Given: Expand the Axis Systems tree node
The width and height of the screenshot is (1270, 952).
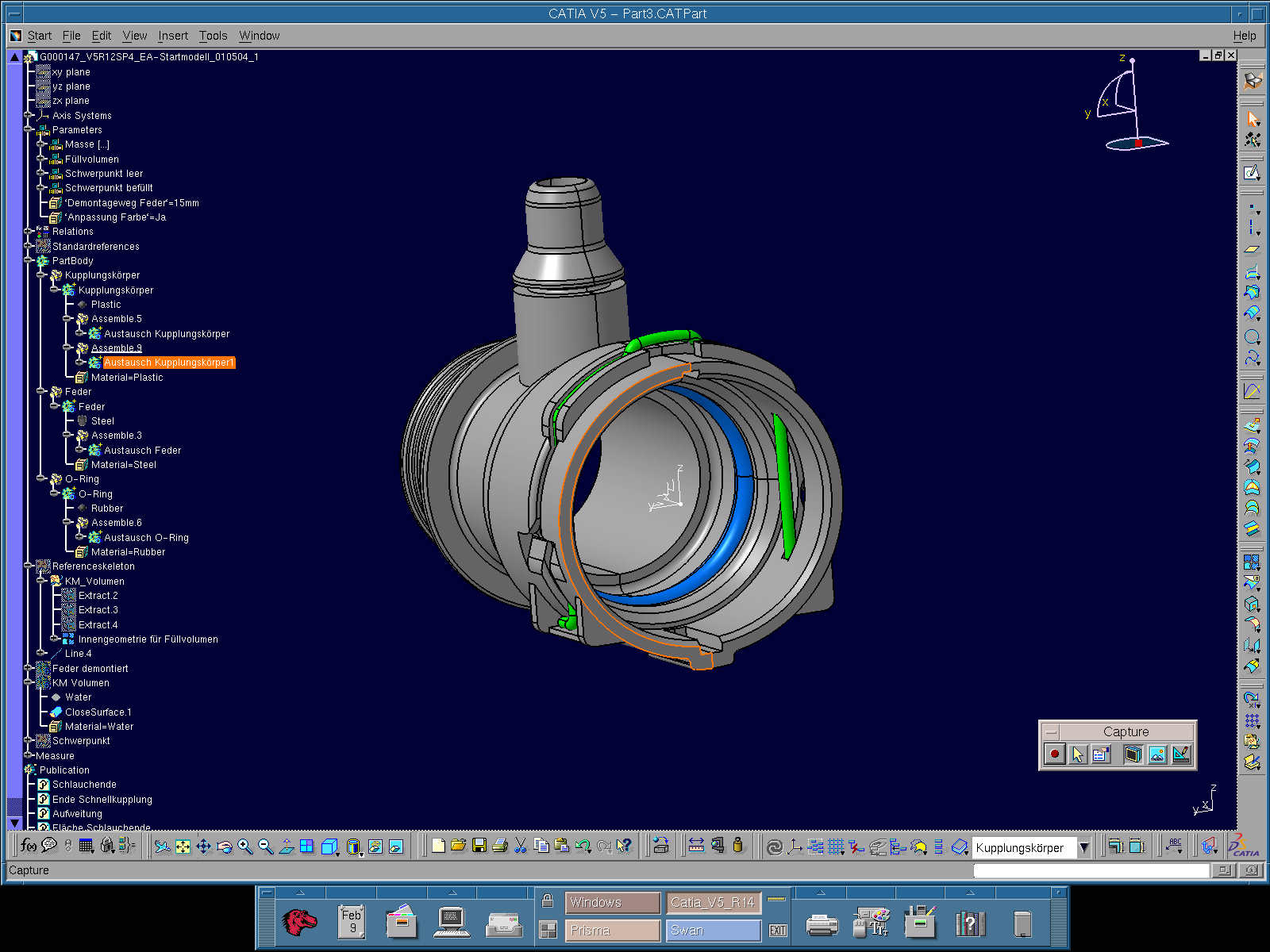Looking at the screenshot, I should click(29, 115).
